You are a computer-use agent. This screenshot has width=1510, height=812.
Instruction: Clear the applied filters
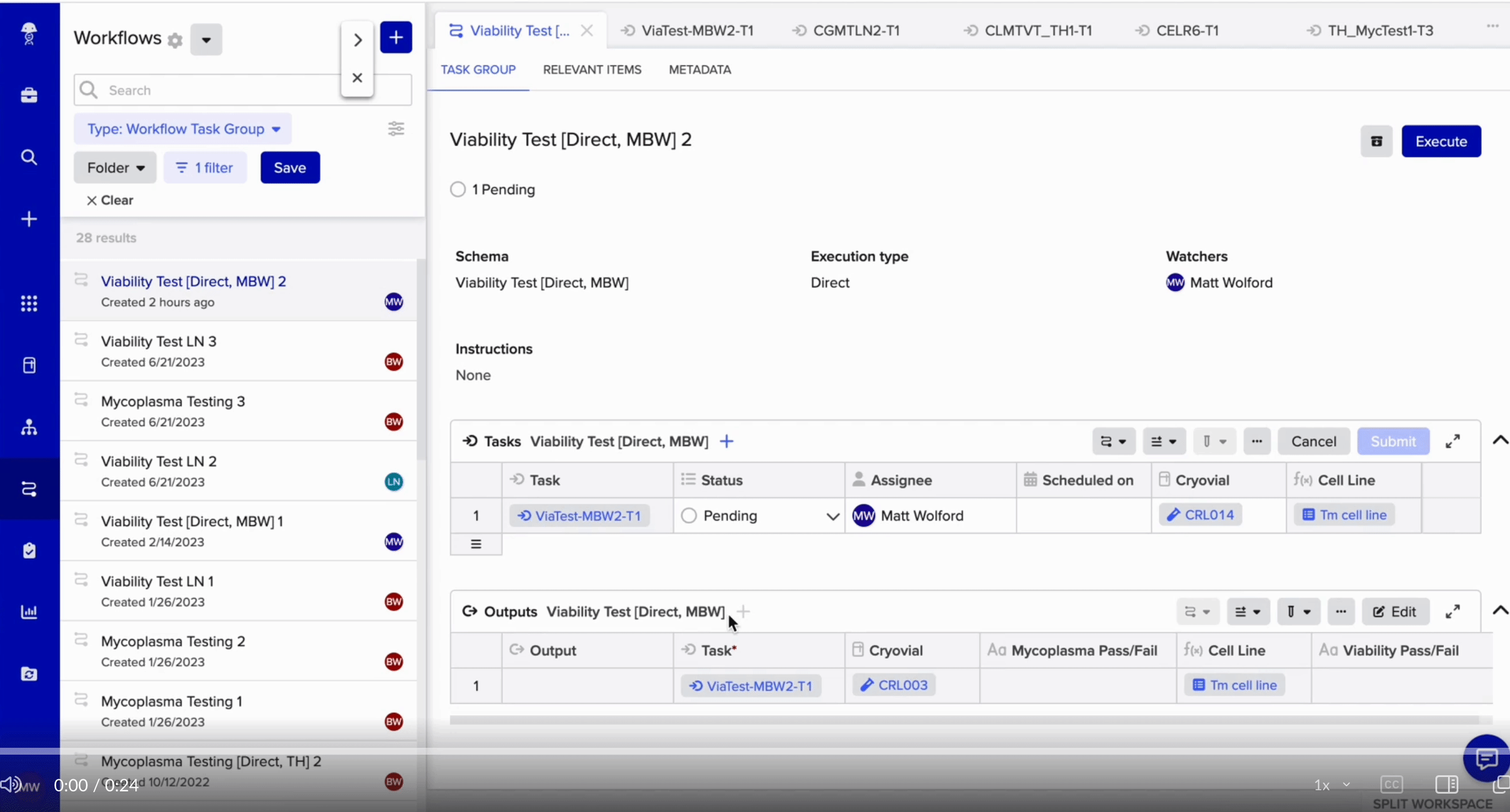pos(110,200)
